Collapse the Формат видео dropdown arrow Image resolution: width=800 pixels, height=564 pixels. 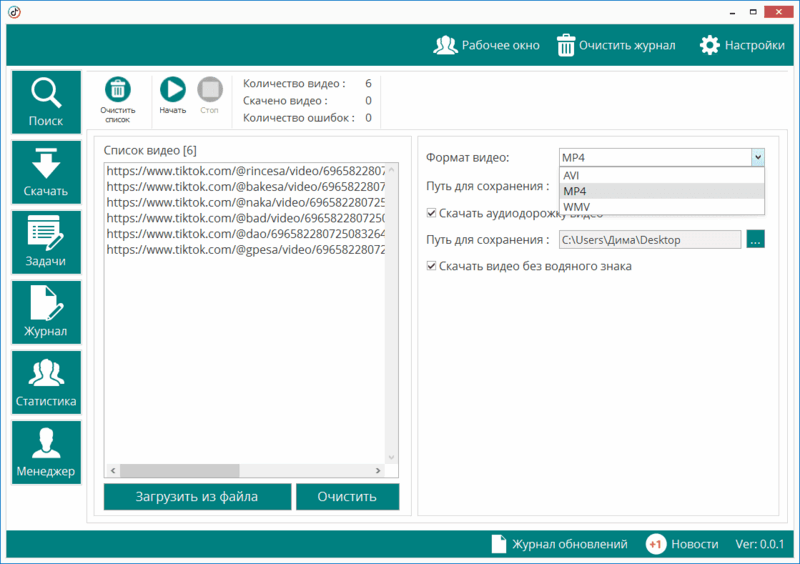click(x=757, y=157)
